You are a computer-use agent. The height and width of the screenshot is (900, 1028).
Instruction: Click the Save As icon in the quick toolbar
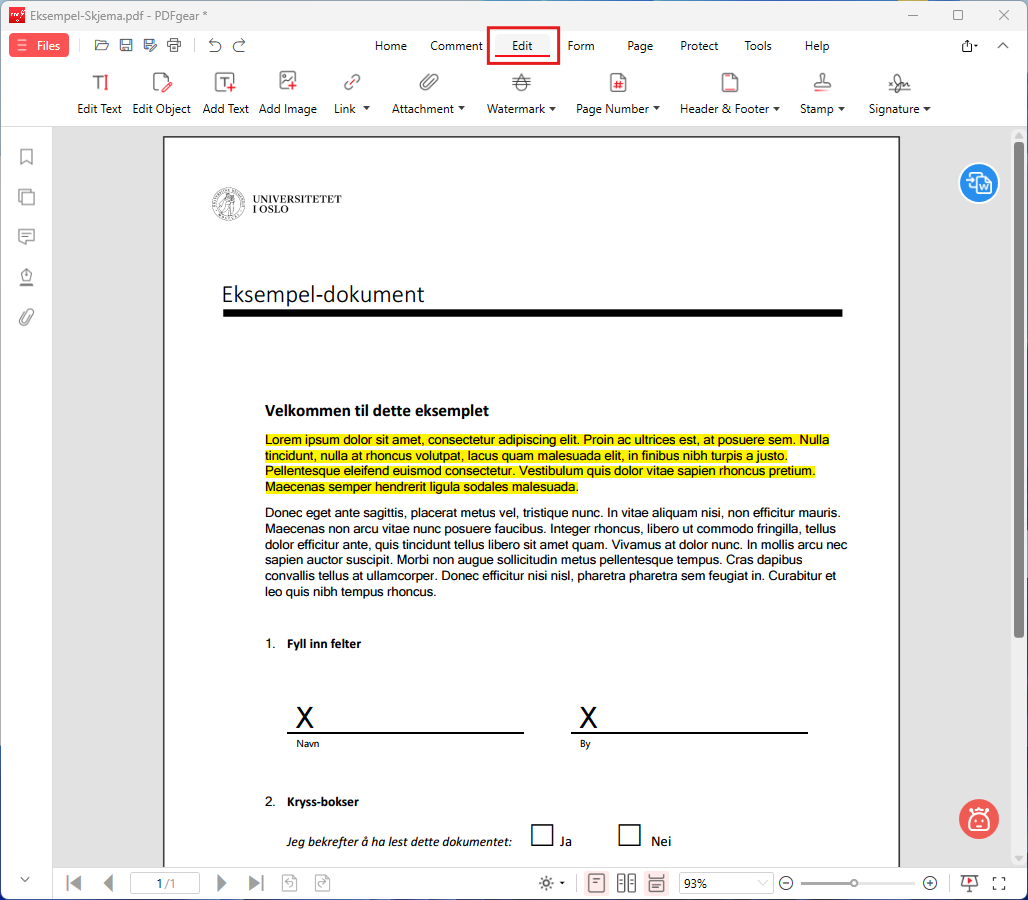click(x=150, y=45)
